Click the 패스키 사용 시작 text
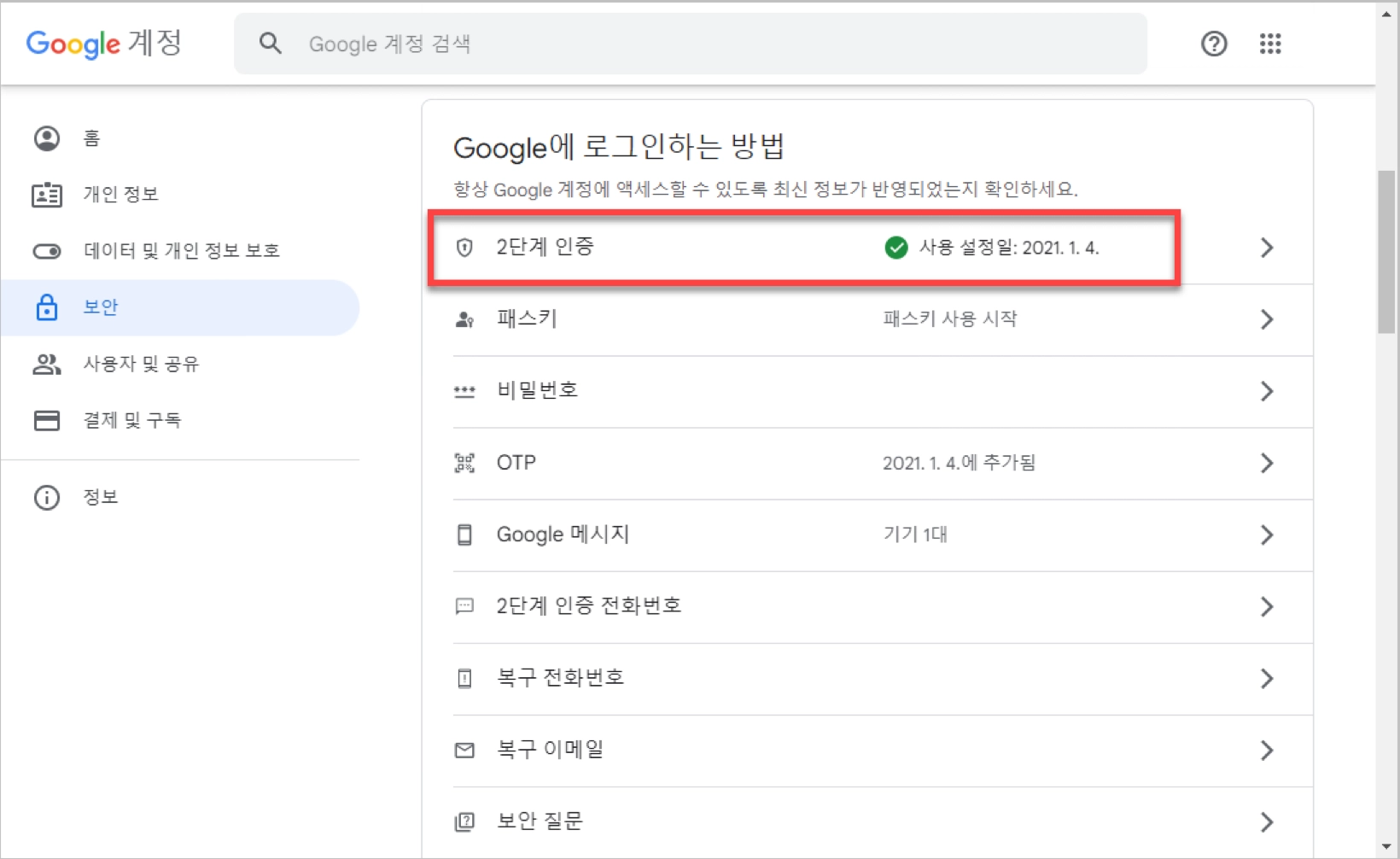1400x859 pixels. [x=950, y=319]
